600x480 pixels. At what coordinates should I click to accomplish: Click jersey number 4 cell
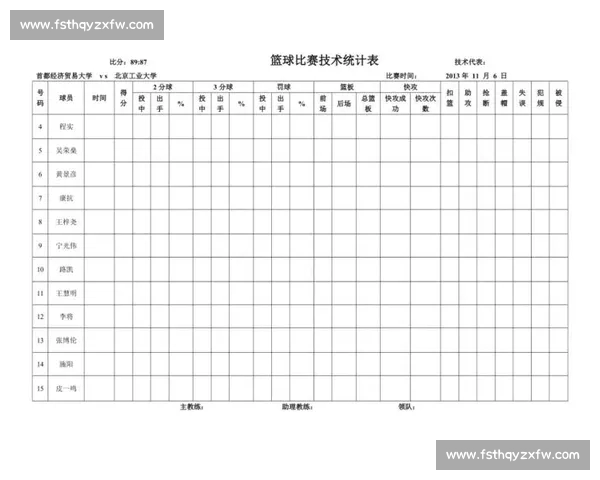[40, 127]
